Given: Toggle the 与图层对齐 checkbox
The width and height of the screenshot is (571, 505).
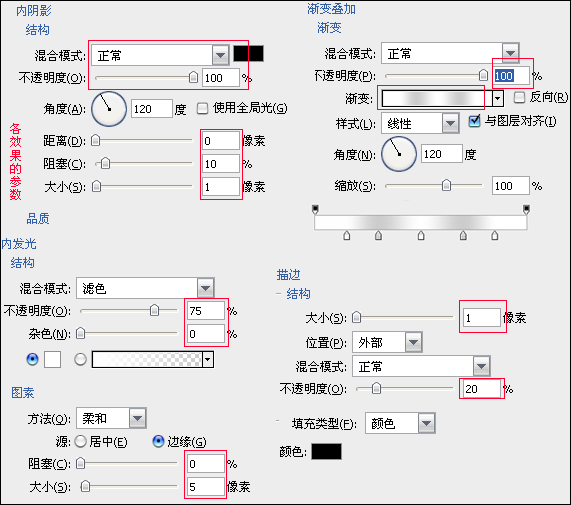Looking at the screenshot, I should tap(474, 121).
